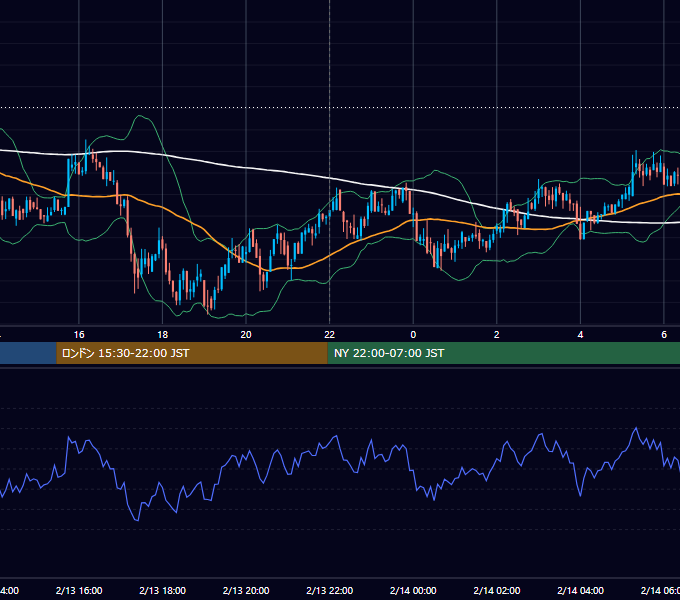Click hour label 18 on price chart axis

tap(163, 335)
